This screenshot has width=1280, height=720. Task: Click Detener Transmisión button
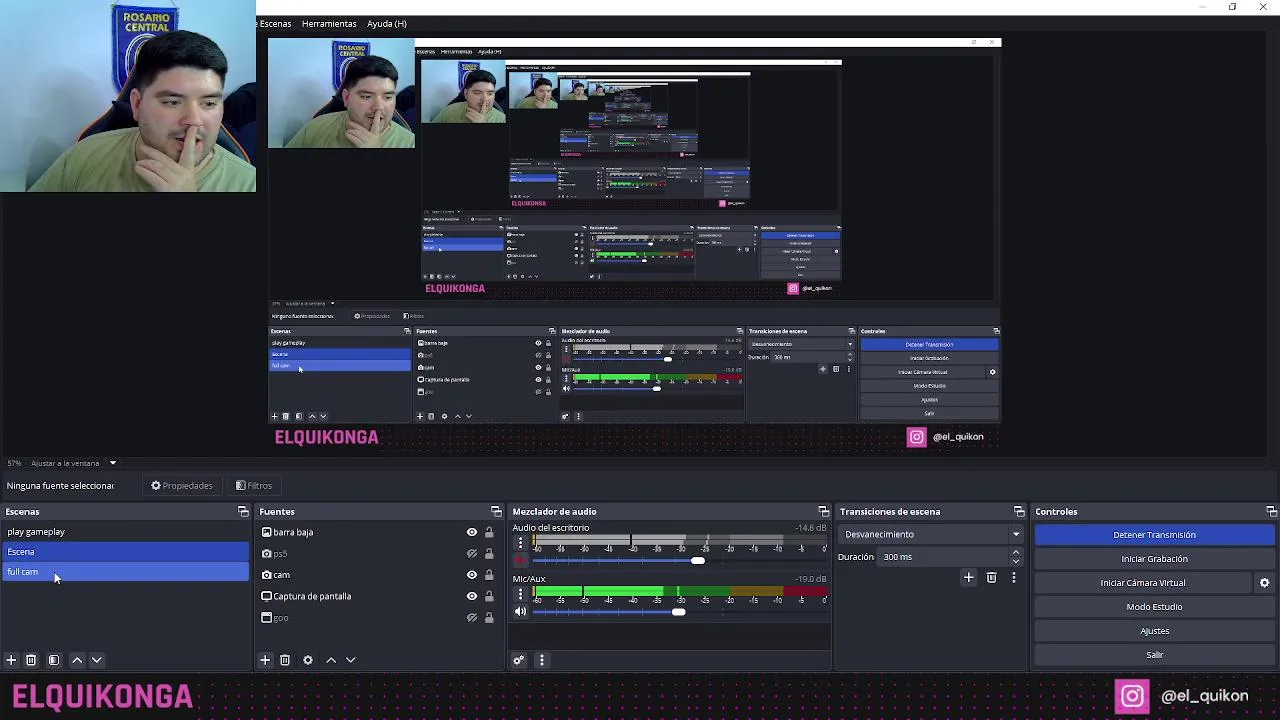pos(1154,535)
